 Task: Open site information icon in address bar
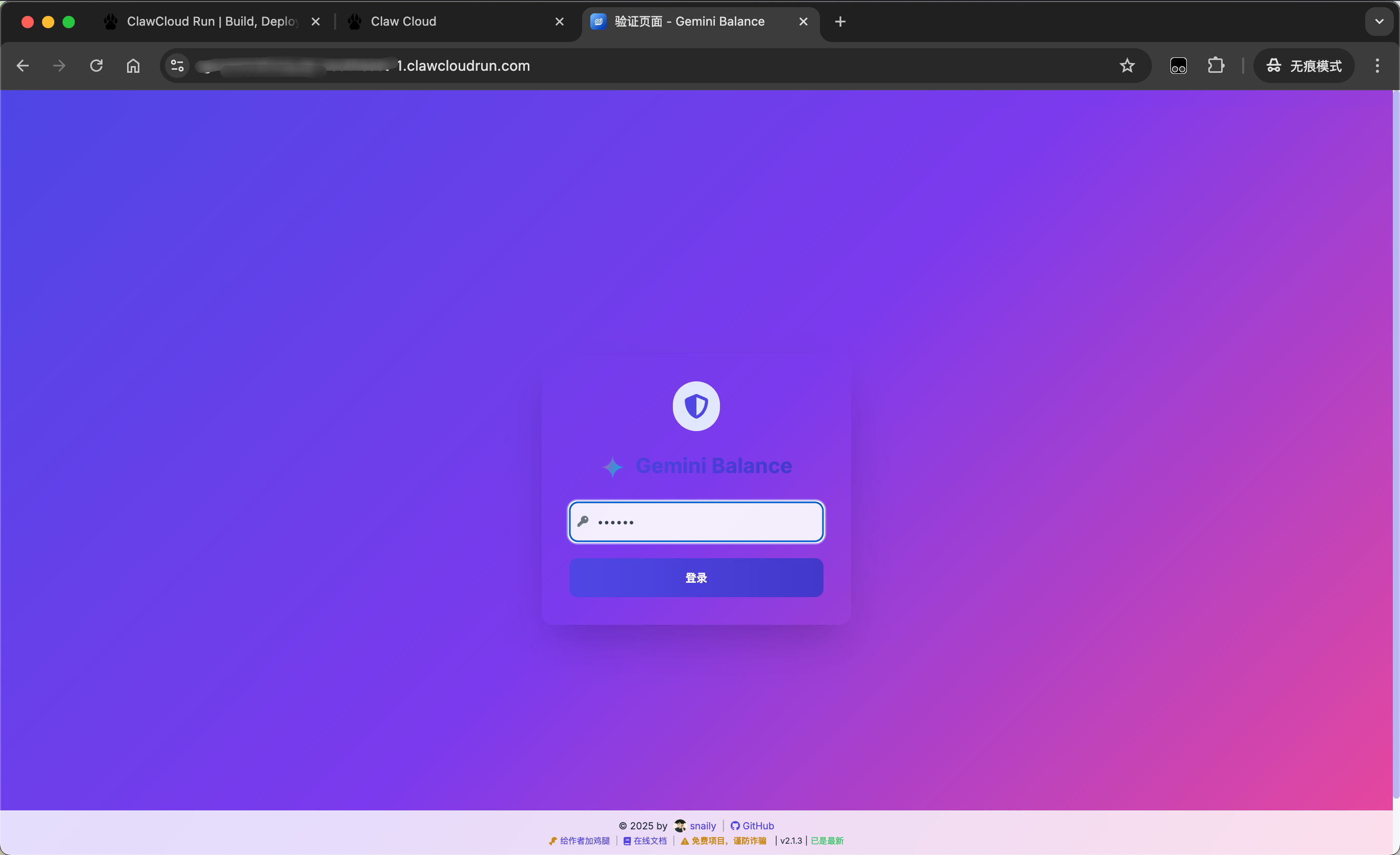(177, 66)
